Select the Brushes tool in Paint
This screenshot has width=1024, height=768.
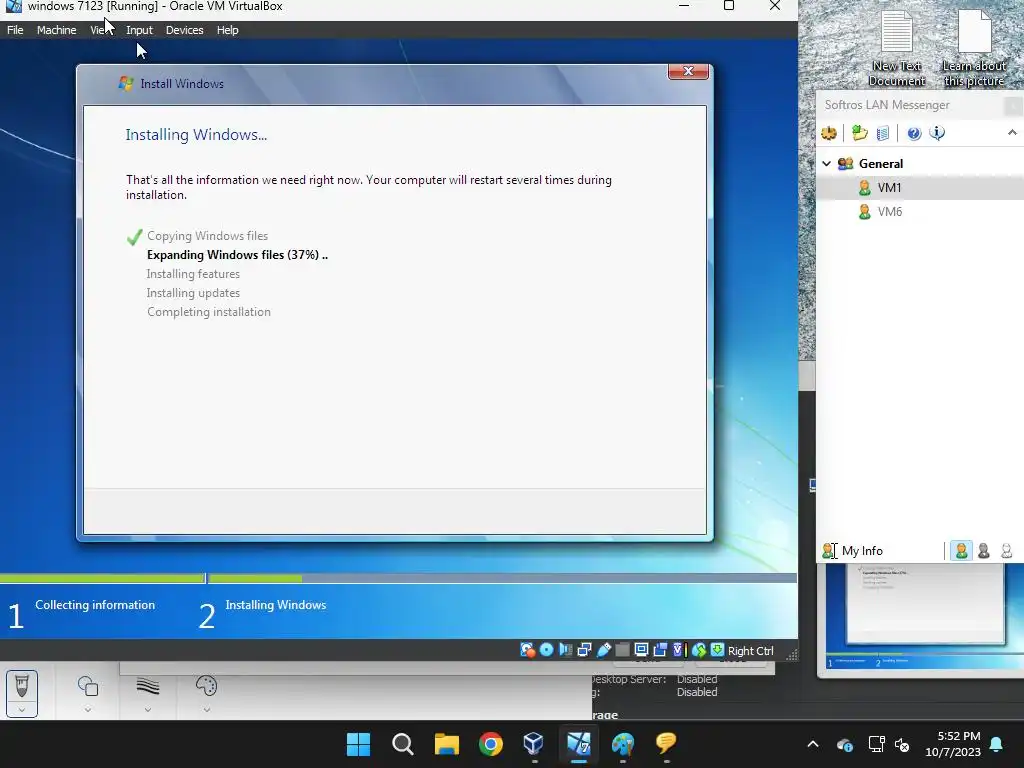tap(22, 686)
